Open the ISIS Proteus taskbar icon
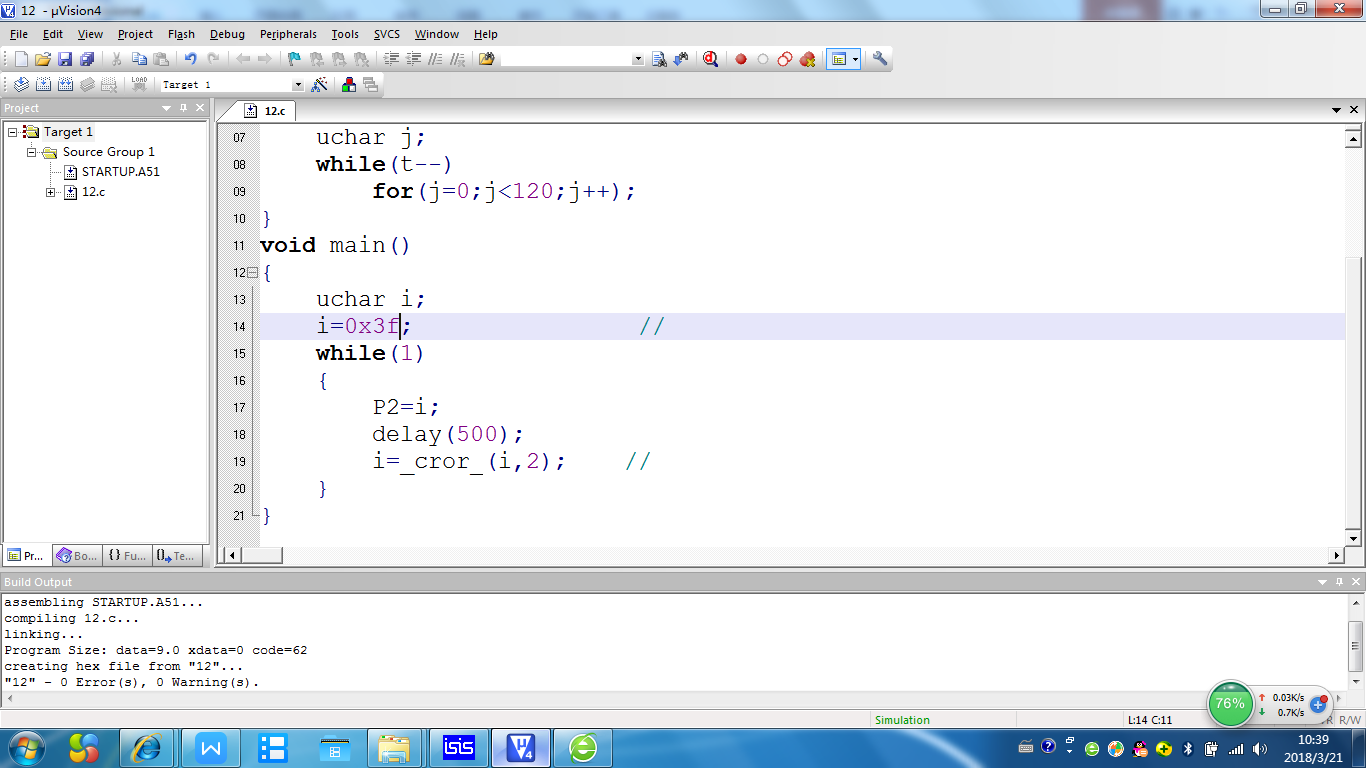 (458, 747)
